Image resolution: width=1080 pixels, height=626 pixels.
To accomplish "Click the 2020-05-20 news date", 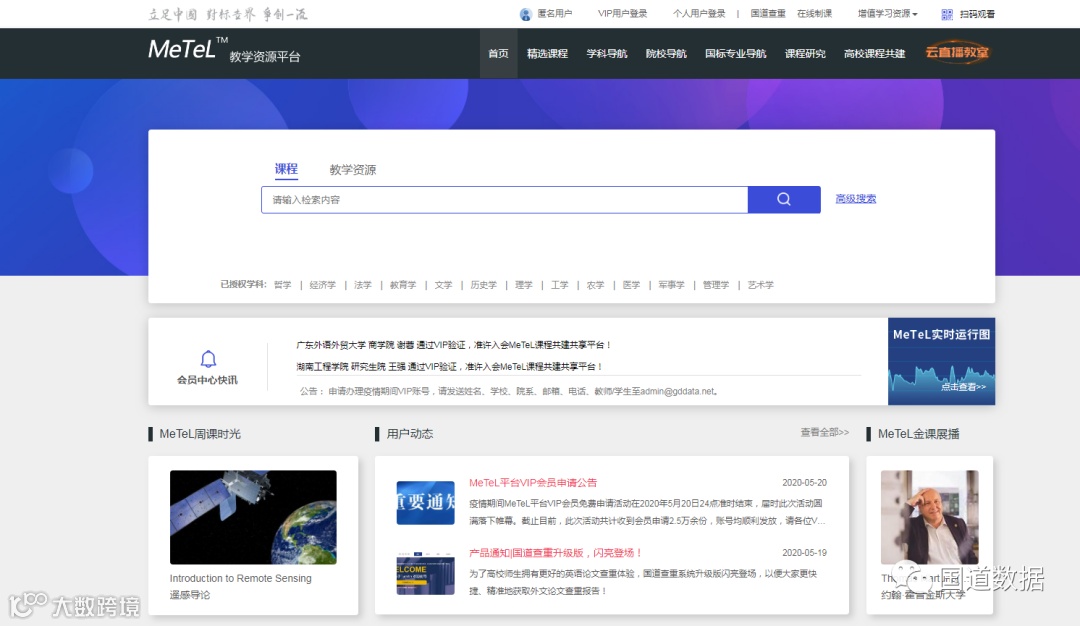I will point(804,483).
